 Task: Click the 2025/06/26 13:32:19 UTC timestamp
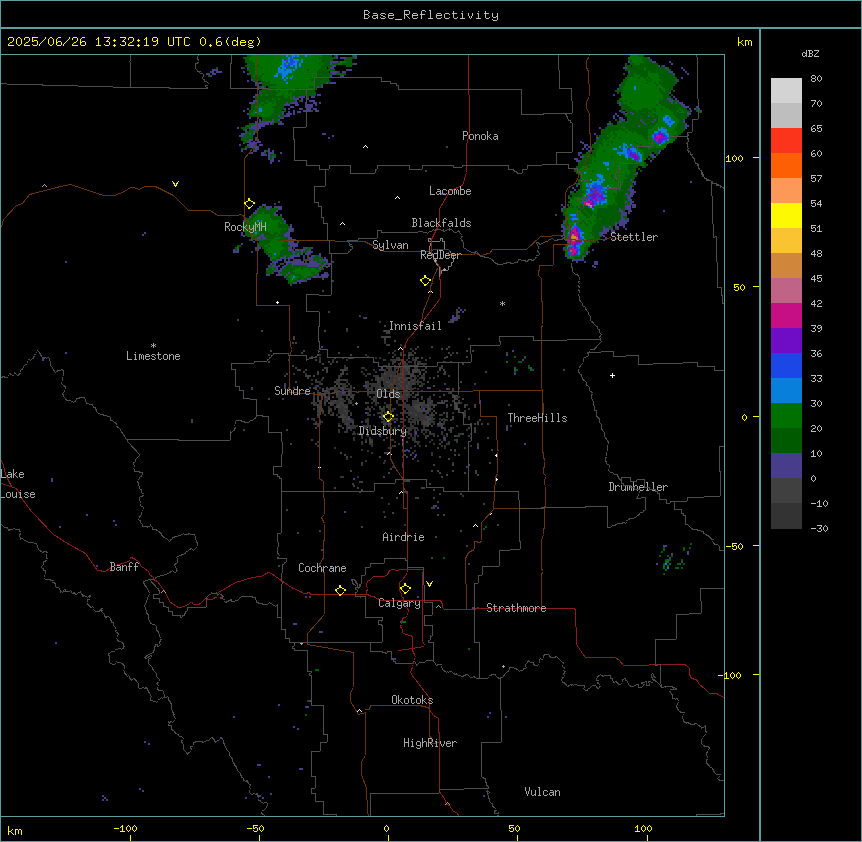coord(99,42)
